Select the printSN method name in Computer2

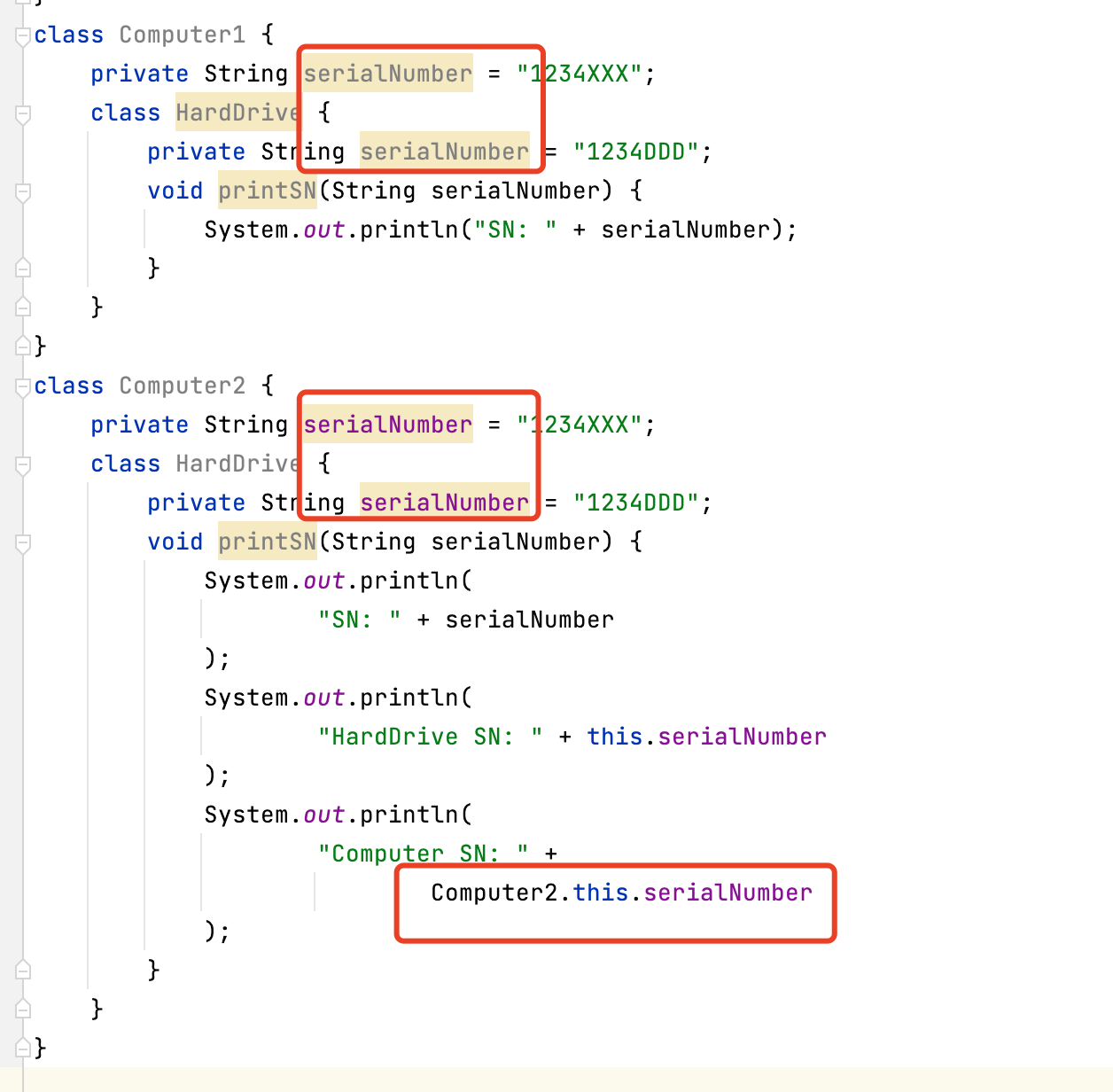tap(267, 542)
